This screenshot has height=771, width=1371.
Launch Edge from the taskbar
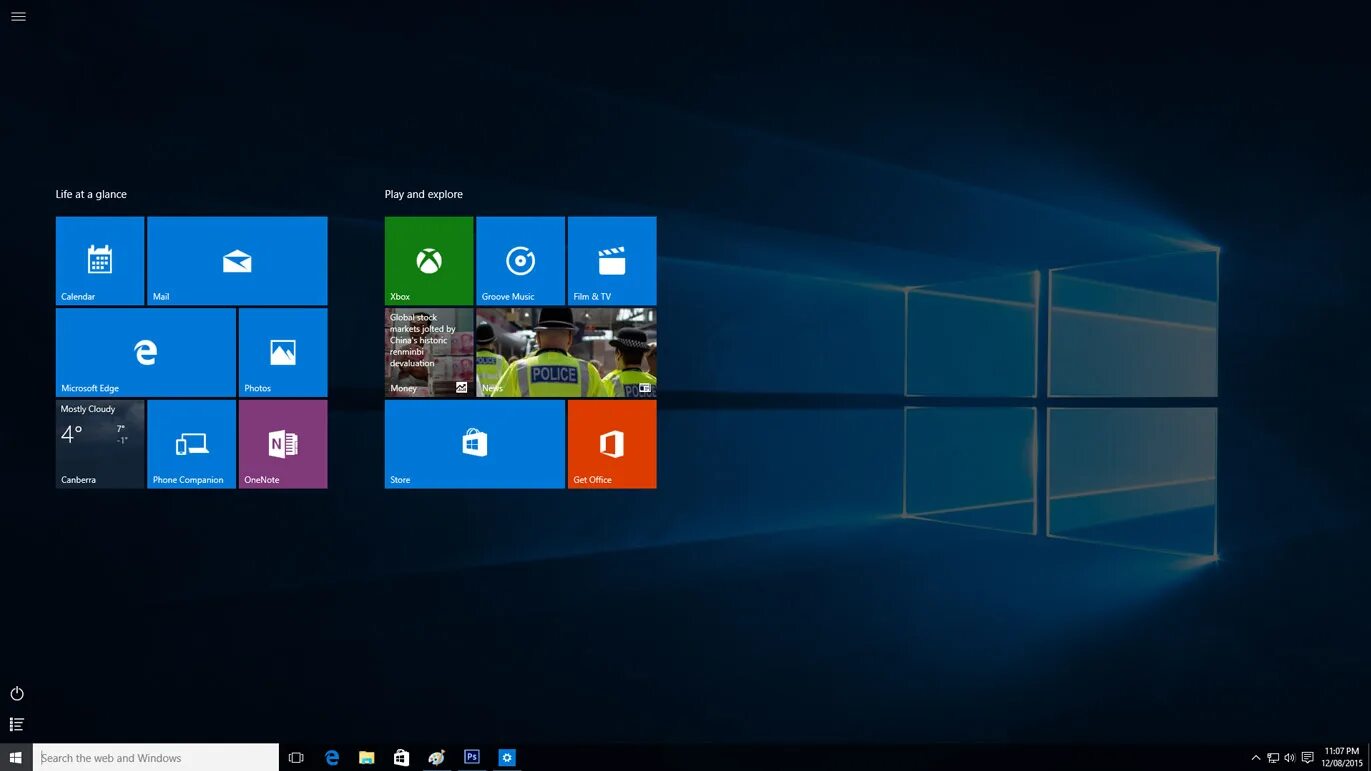tap(332, 758)
